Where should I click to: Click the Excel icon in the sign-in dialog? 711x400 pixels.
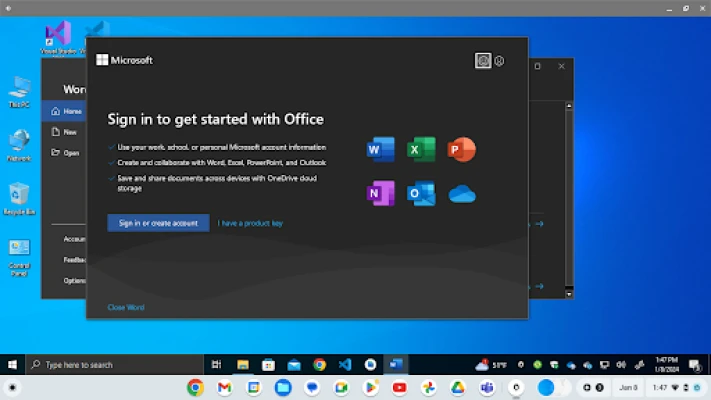421,150
